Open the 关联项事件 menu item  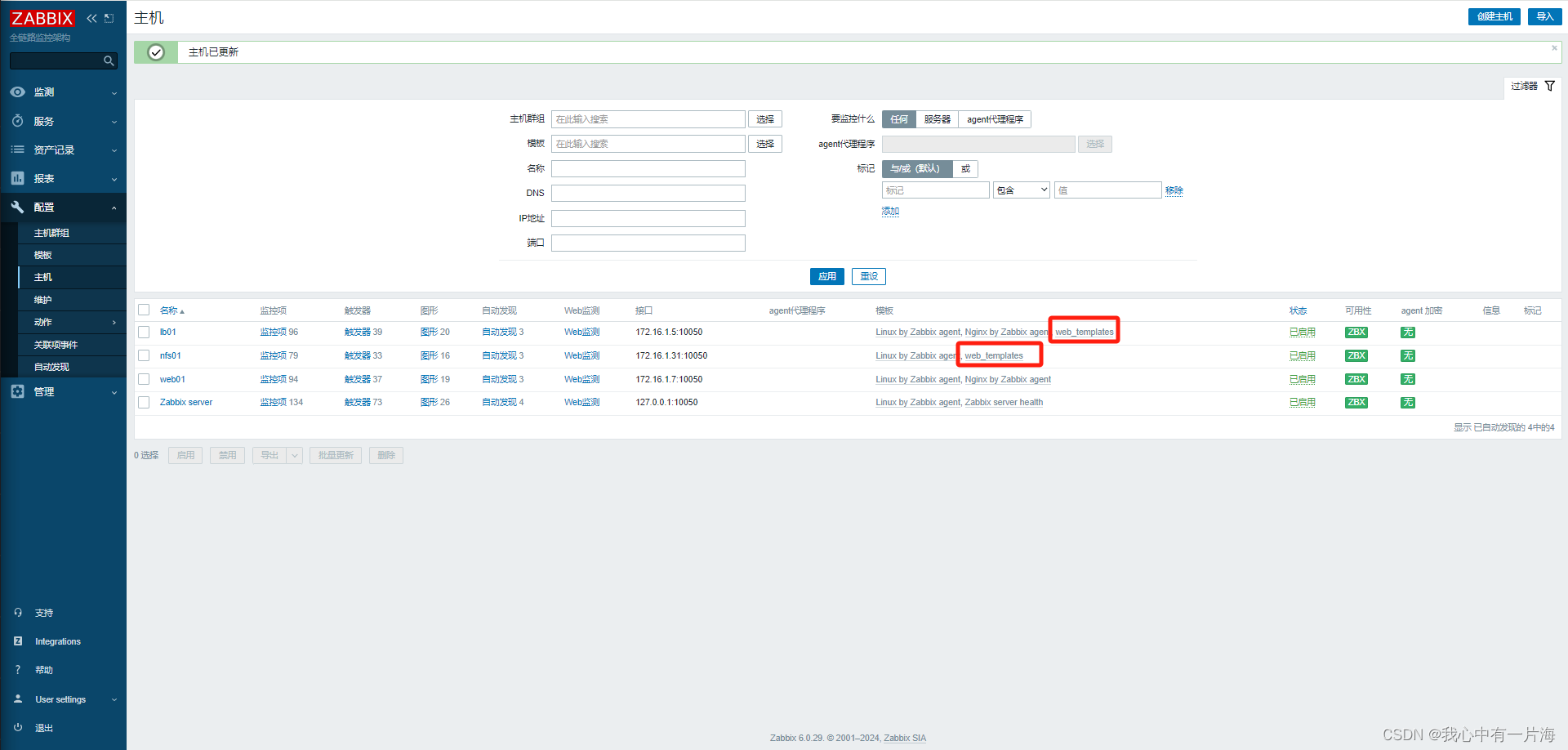(x=56, y=345)
